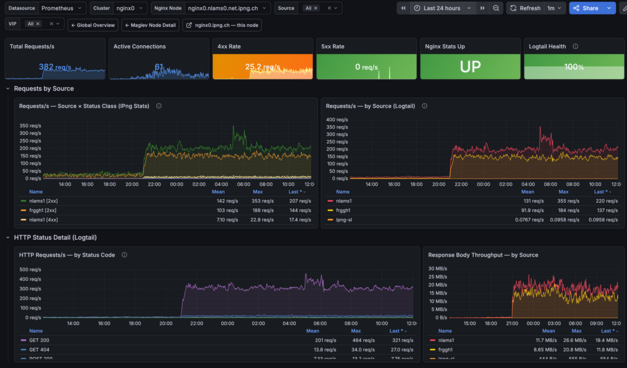Sort Source × Status legend by Last *
Image resolution: width=627 pixels, height=368 pixels.
[x=297, y=192]
